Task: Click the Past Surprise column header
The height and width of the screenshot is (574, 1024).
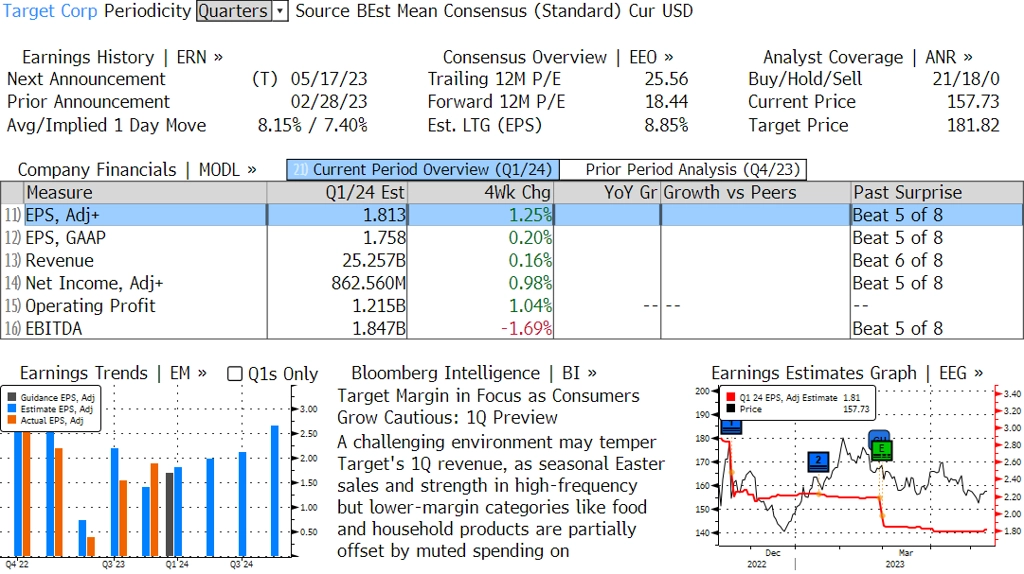Action: pos(936,193)
